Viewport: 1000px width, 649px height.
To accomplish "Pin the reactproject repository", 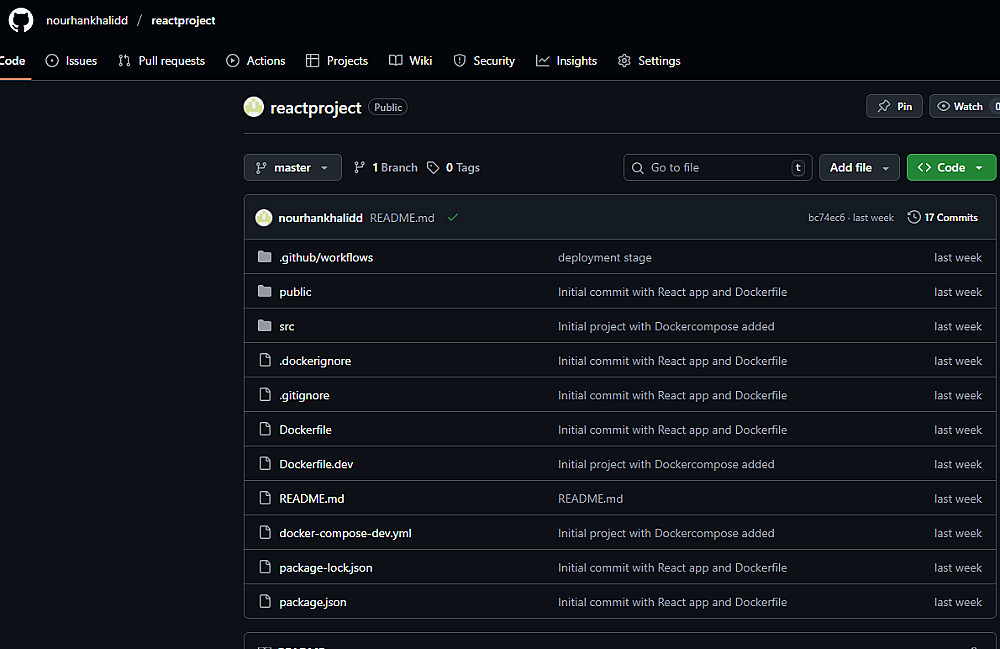I will click(x=894, y=106).
